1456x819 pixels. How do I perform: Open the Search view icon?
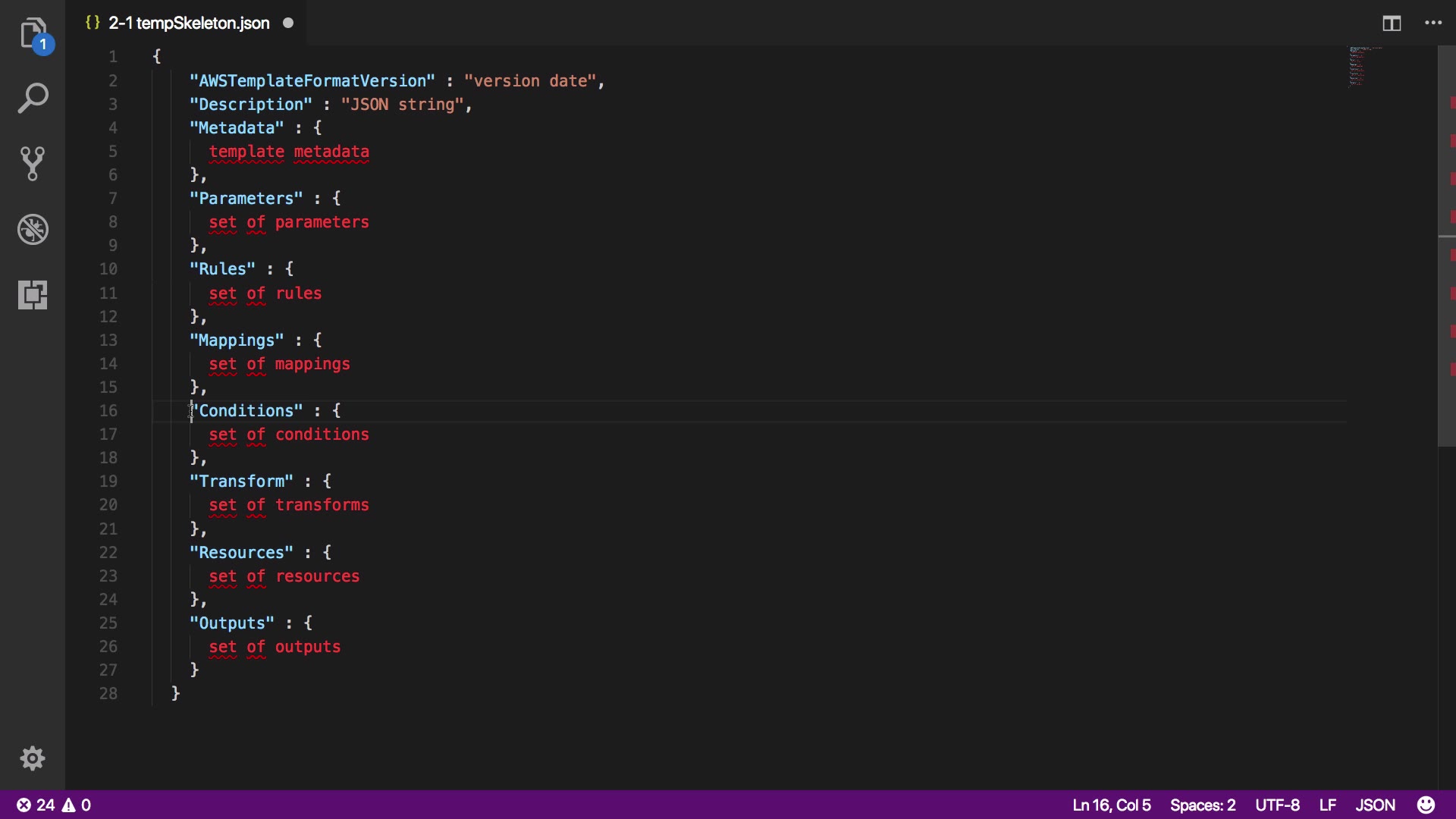(33, 99)
